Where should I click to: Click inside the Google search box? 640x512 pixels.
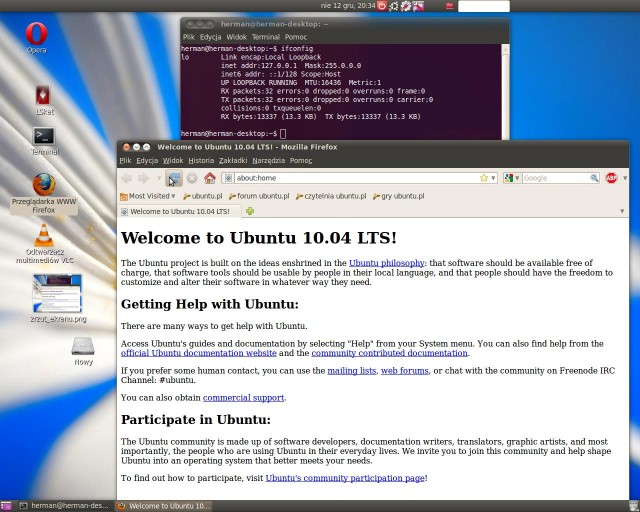click(x=555, y=178)
